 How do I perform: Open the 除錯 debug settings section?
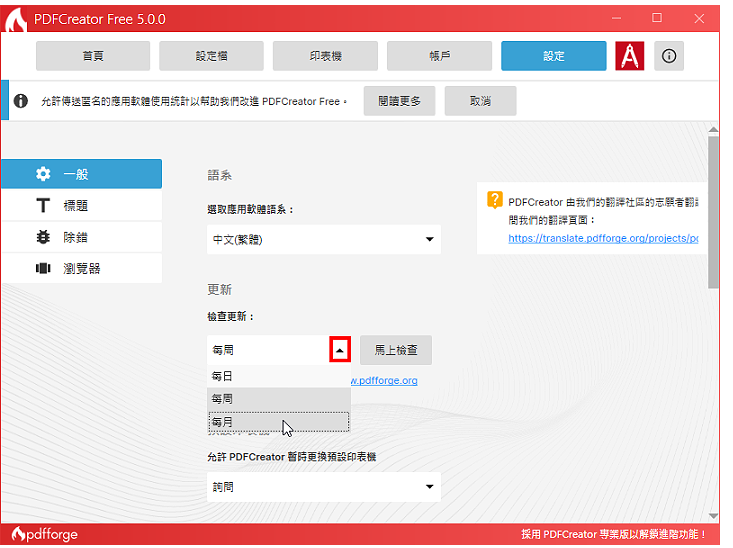pos(81,237)
